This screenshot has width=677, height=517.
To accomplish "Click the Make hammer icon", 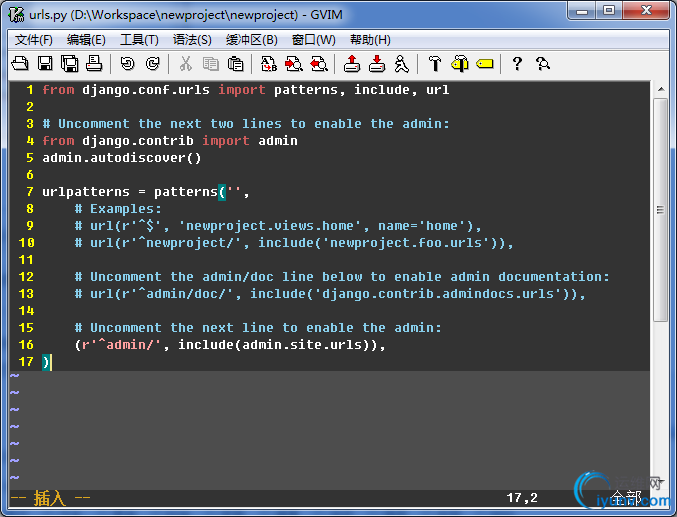I will [435, 64].
